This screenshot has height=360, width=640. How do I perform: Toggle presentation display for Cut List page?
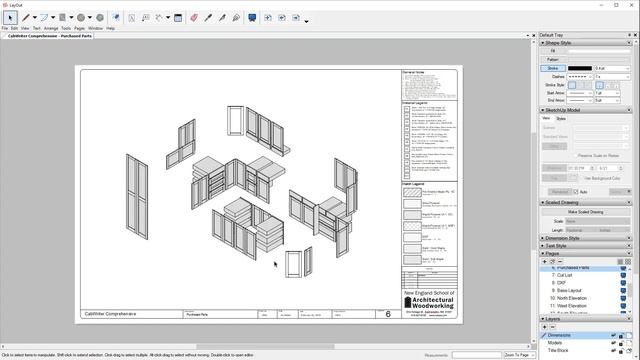pos(623,276)
